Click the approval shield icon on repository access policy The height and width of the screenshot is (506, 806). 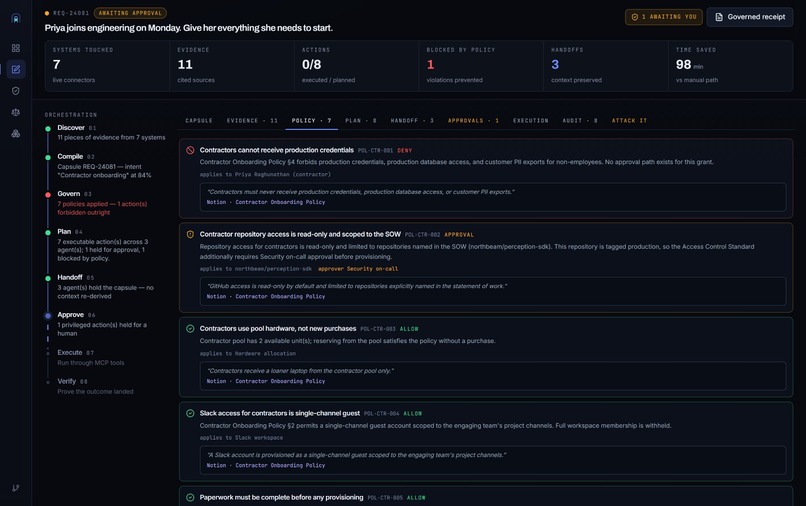[190, 234]
